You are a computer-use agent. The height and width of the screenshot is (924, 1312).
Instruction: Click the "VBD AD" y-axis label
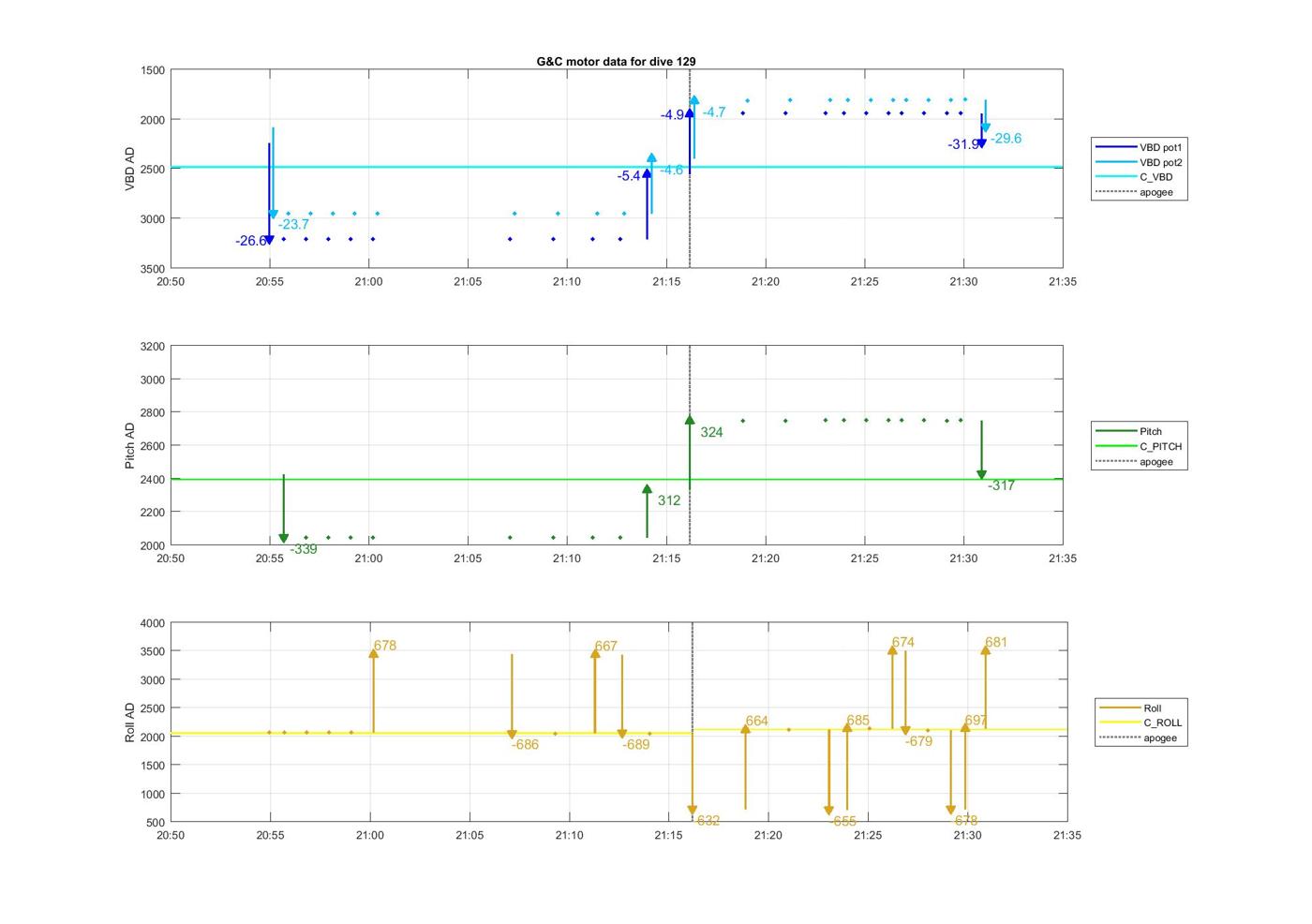(130, 169)
